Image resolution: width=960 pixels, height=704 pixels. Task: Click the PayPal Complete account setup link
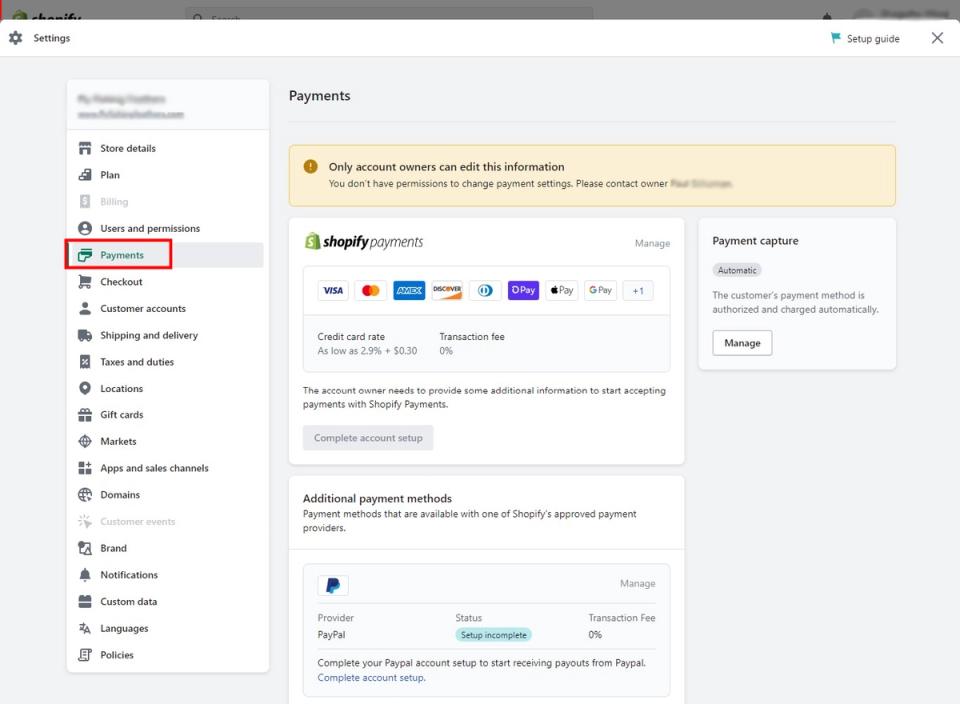(x=371, y=678)
